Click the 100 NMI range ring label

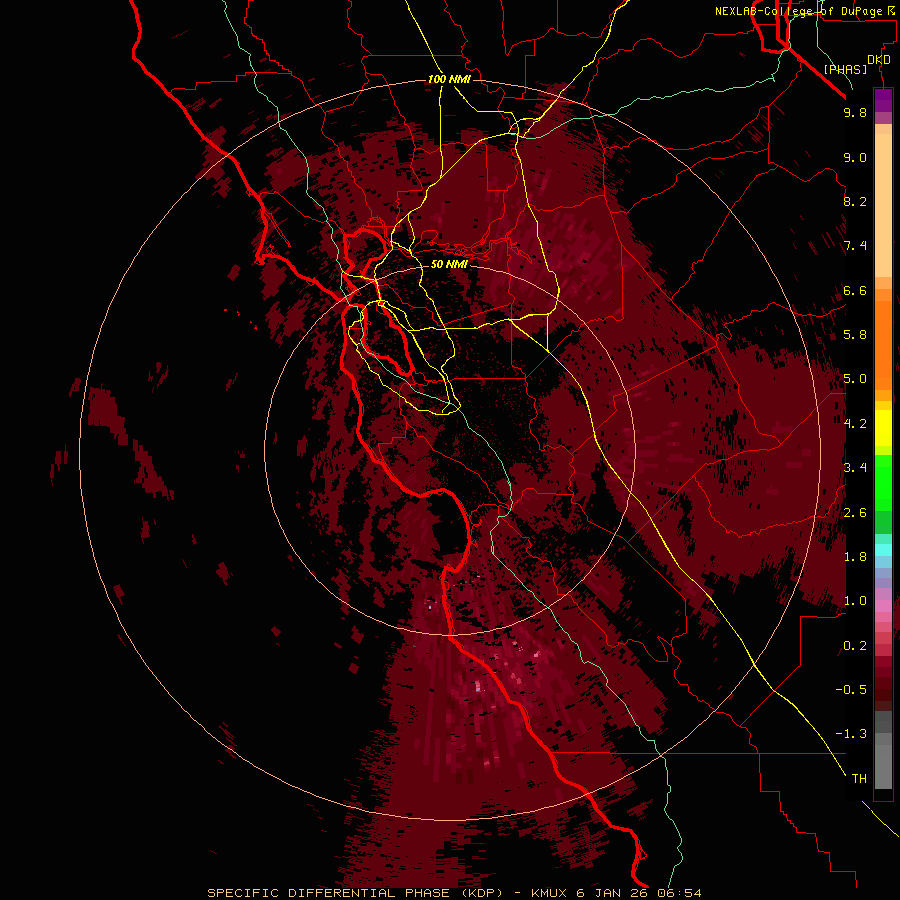tap(449, 79)
